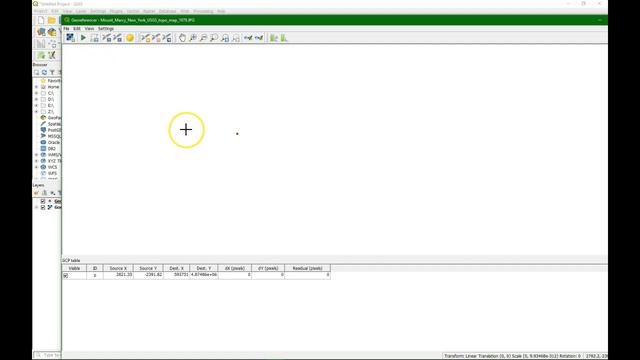This screenshot has width=640, height=360.
Task: Expand the WMS/WMTS node in Browser
Action: 36,155
